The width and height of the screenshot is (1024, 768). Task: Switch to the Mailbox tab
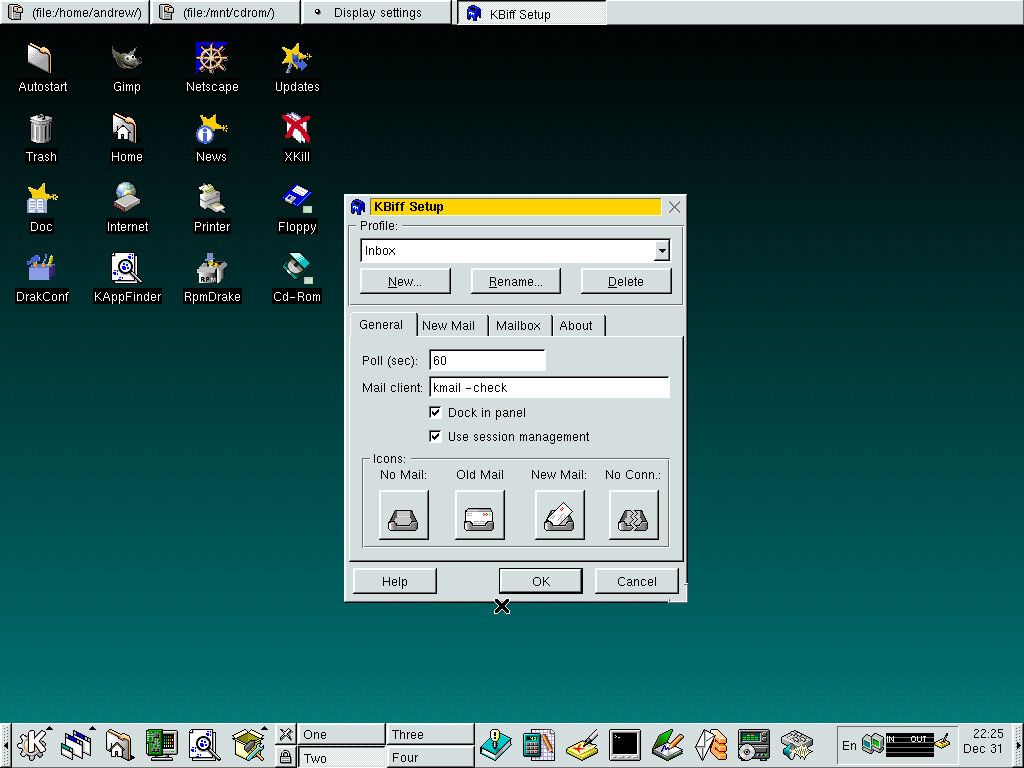coord(518,326)
